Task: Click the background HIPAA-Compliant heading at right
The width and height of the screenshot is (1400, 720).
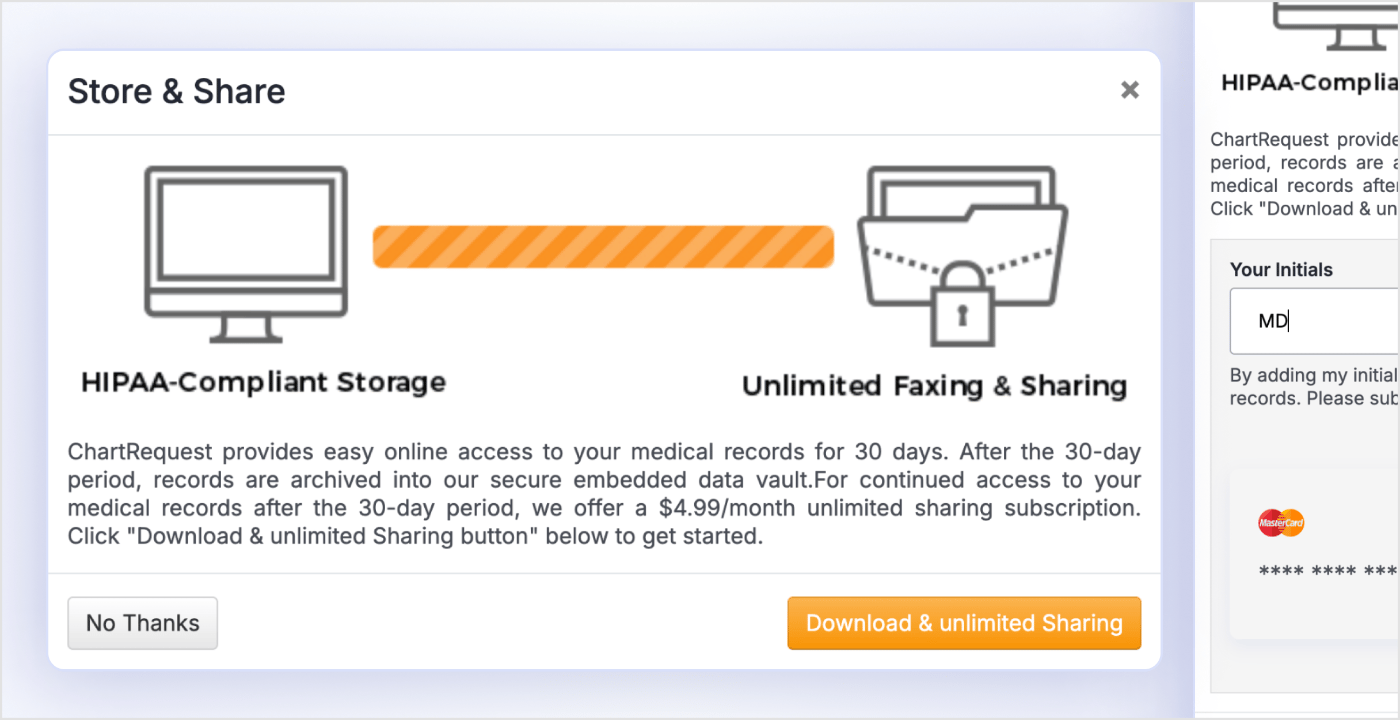Action: coord(1310,83)
